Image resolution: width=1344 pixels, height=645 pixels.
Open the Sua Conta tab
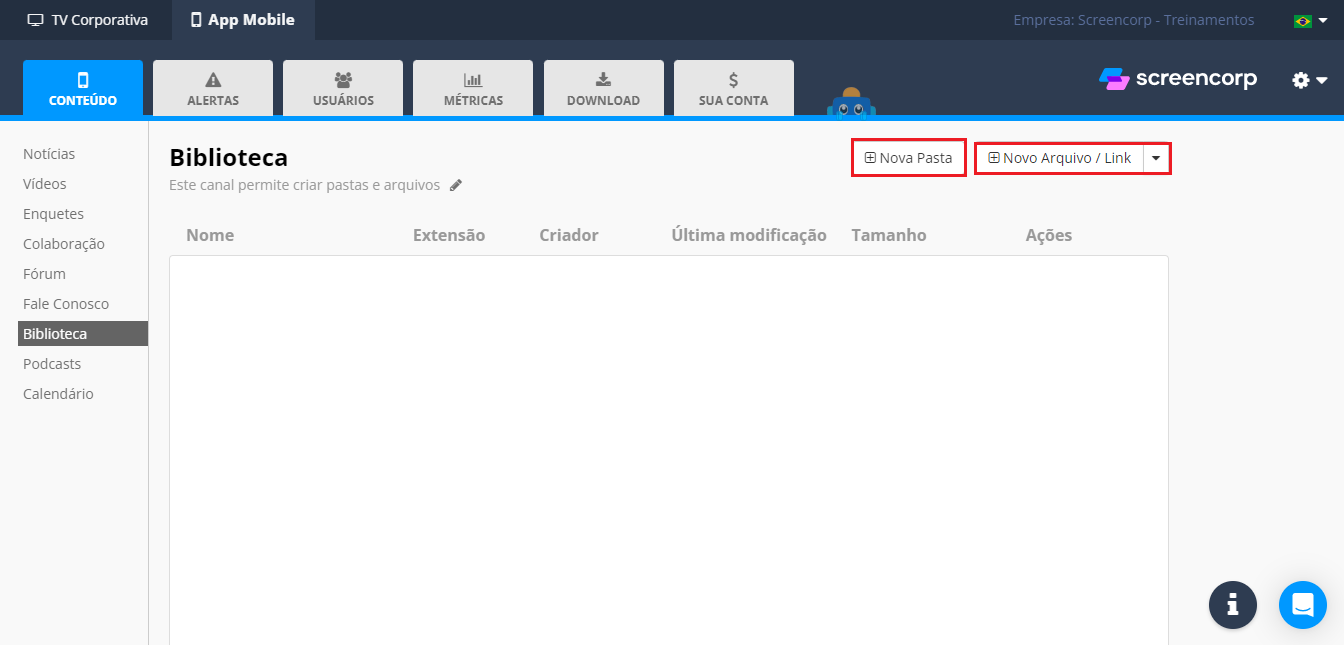coord(733,89)
